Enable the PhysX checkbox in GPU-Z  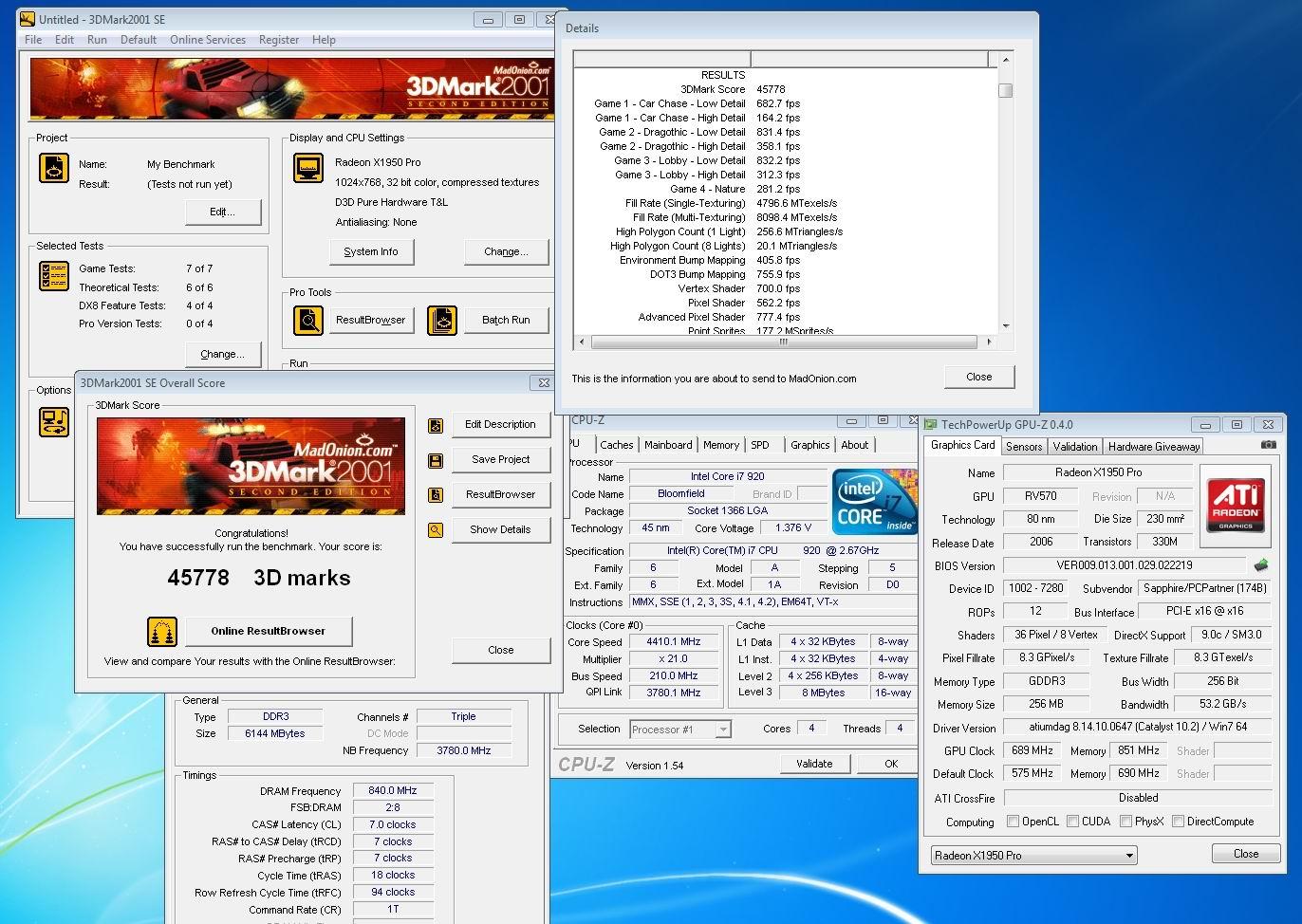click(1125, 822)
